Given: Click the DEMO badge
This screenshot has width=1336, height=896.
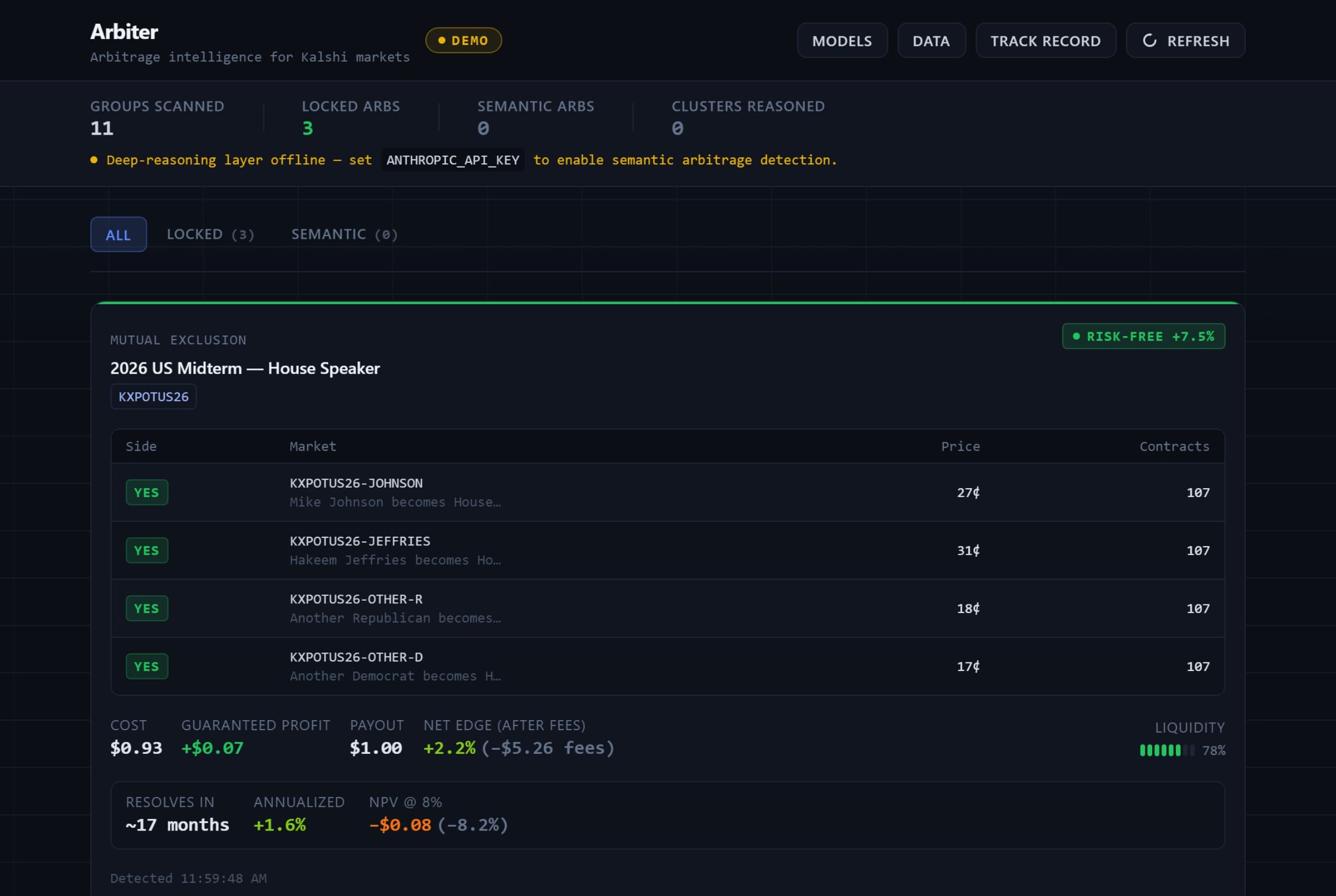Looking at the screenshot, I should click(x=463, y=41).
